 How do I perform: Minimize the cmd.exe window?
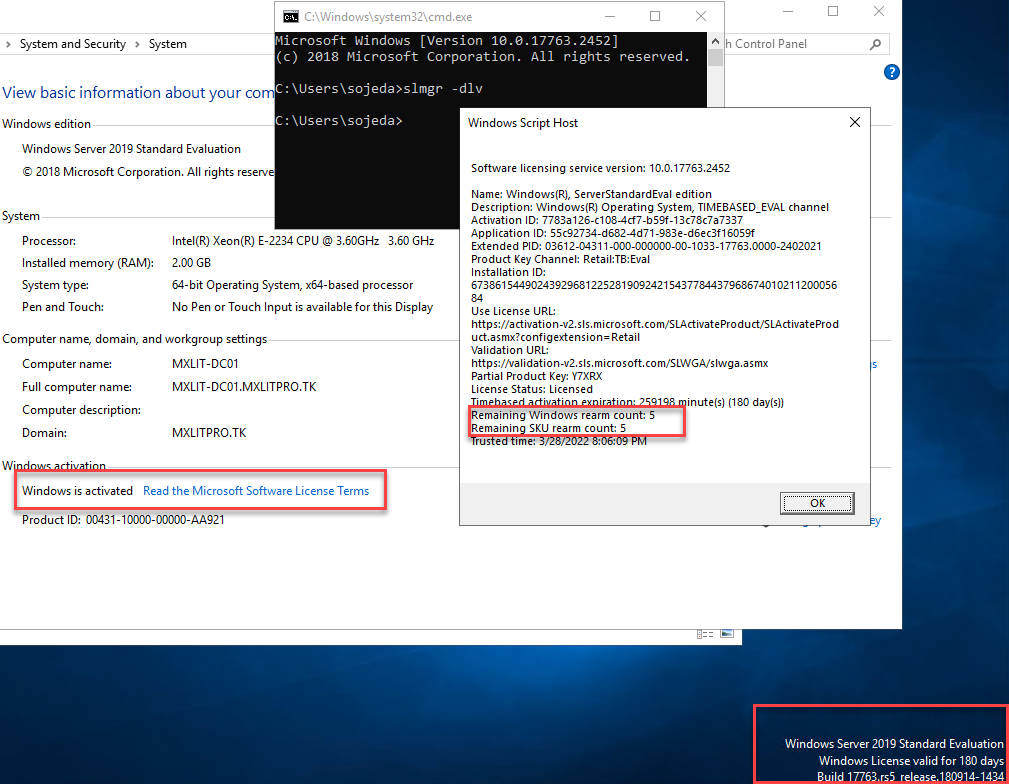tap(608, 16)
